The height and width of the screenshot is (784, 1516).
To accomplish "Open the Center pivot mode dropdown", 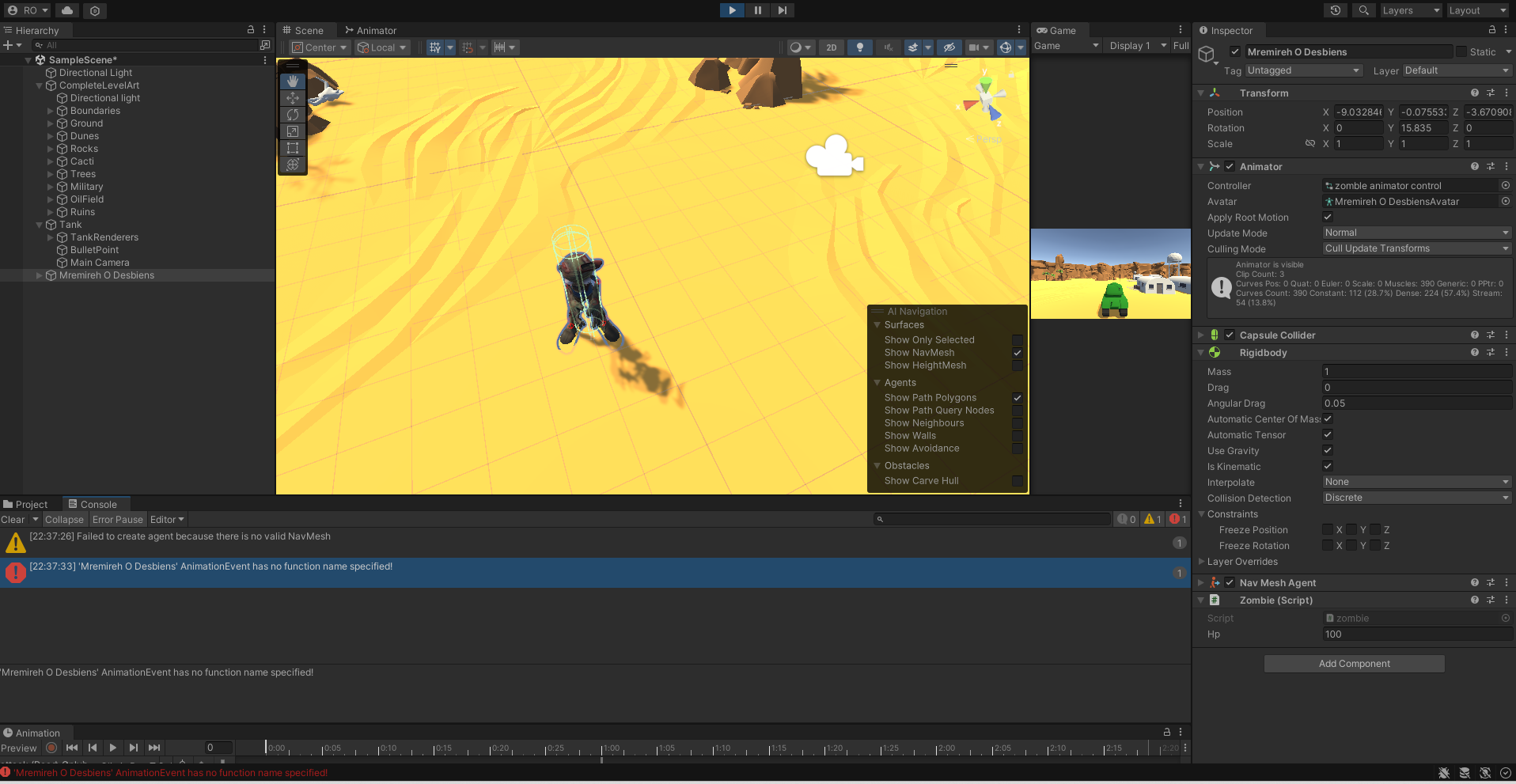I will click(x=320, y=47).
